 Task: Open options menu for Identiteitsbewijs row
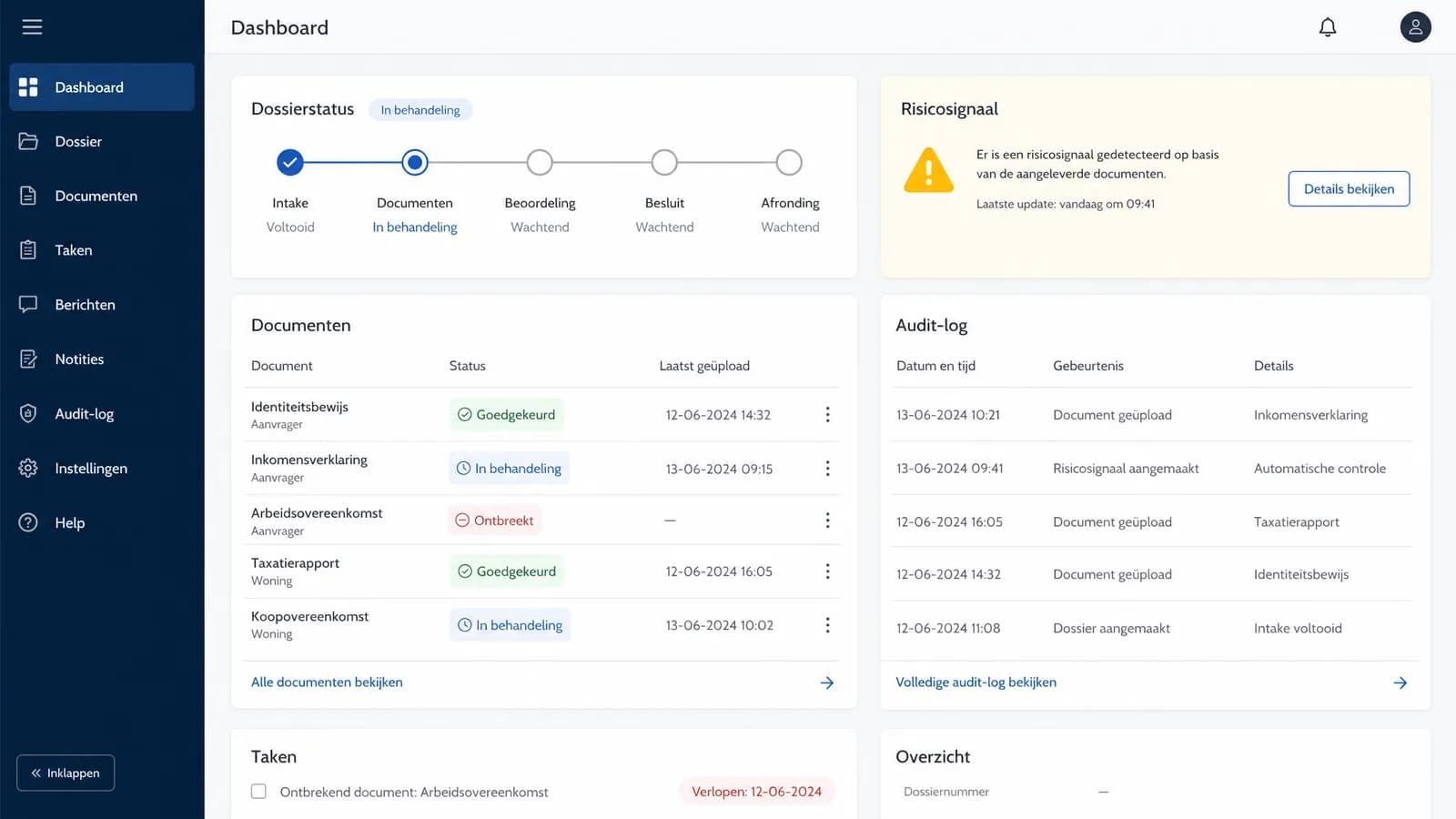827,415
